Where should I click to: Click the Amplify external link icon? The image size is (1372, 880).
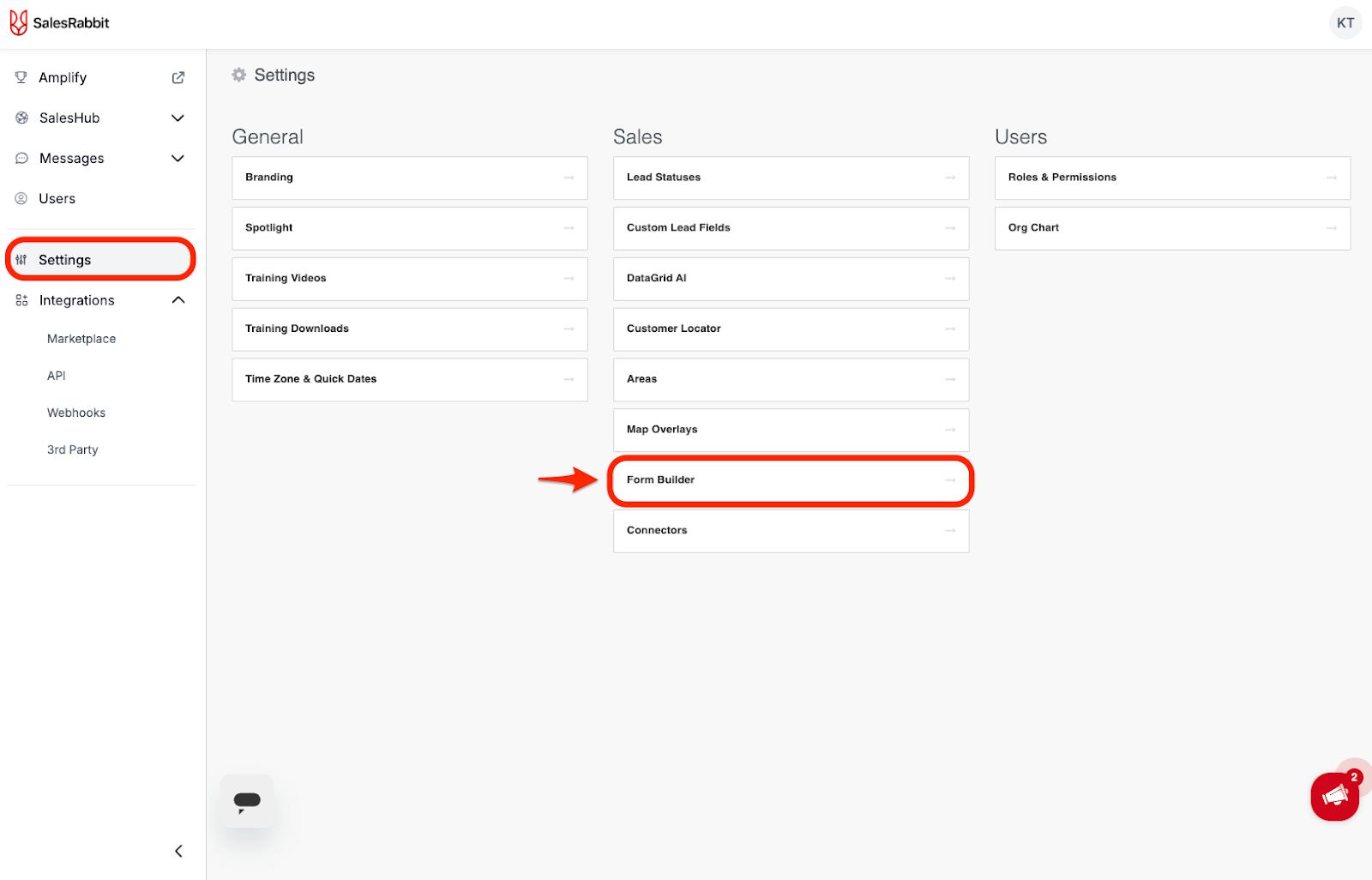pos(178,78)
